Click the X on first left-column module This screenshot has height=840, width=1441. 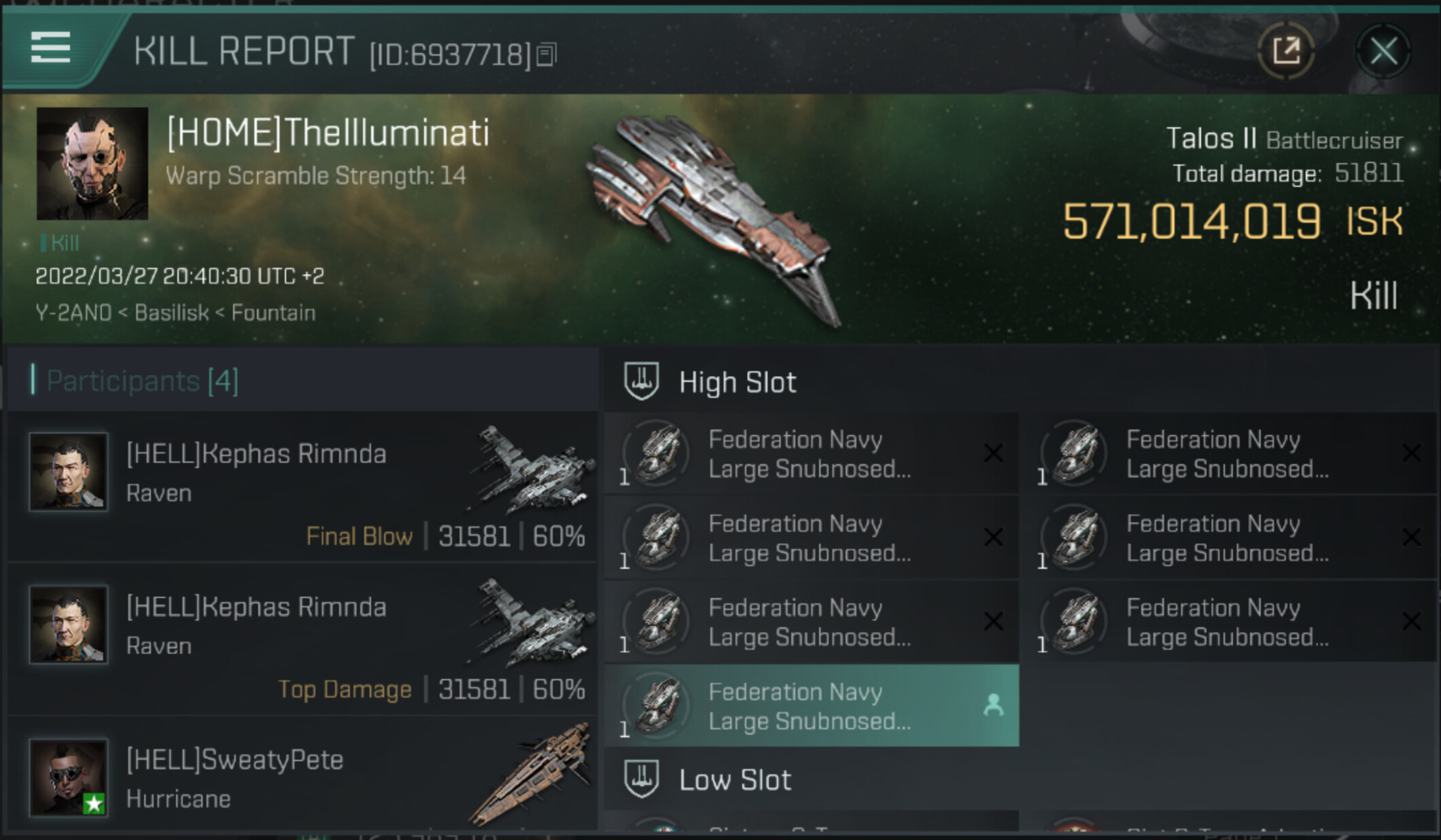(993, 453)
